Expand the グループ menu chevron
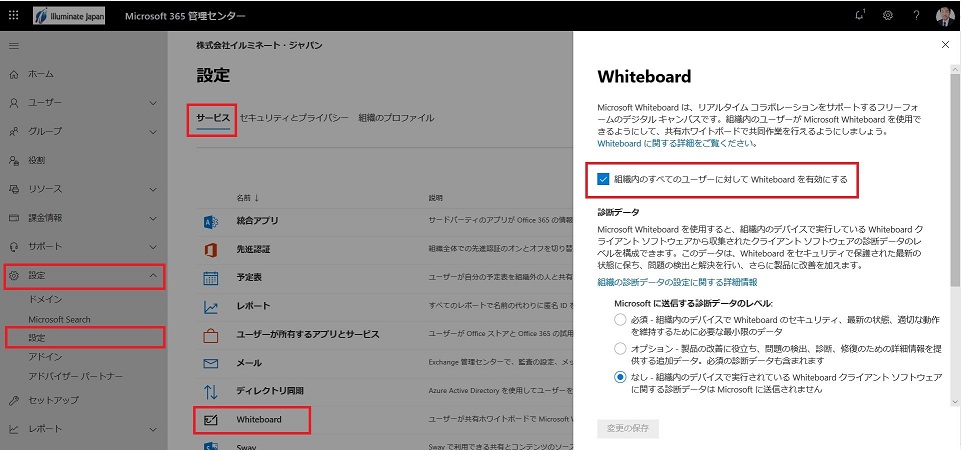This screenshot has width=961, height=450. point(153,131)
